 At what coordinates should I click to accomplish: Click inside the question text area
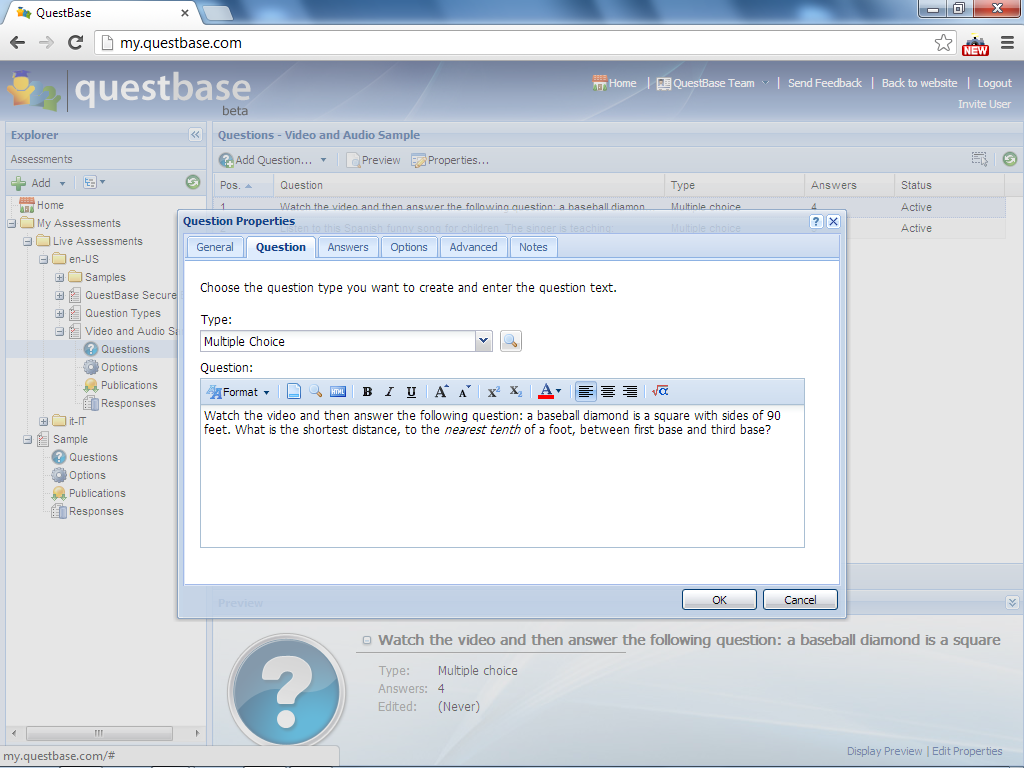pos(502,477)
